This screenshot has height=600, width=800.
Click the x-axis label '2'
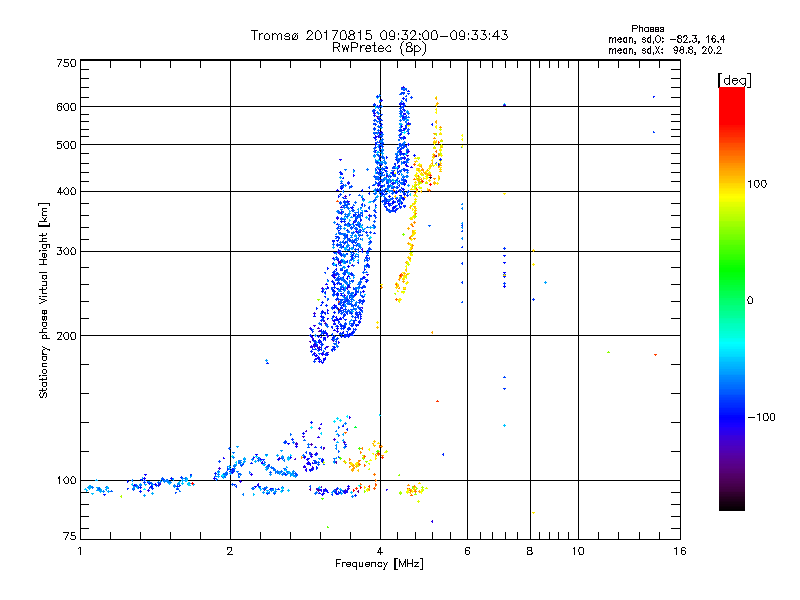point(230,551)
